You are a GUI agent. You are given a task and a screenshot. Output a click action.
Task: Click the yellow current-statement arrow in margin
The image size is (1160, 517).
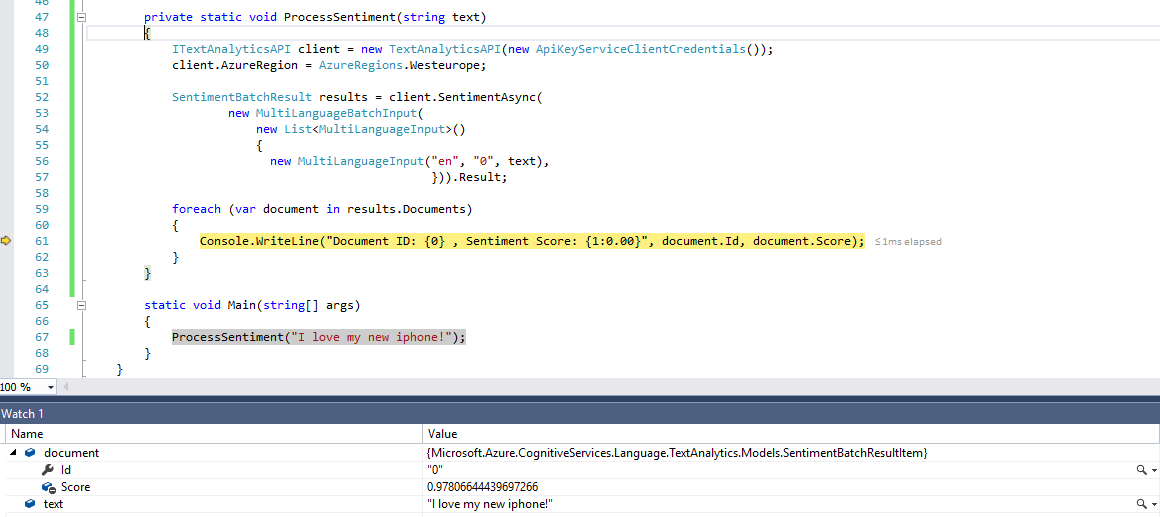click(7, 240)
